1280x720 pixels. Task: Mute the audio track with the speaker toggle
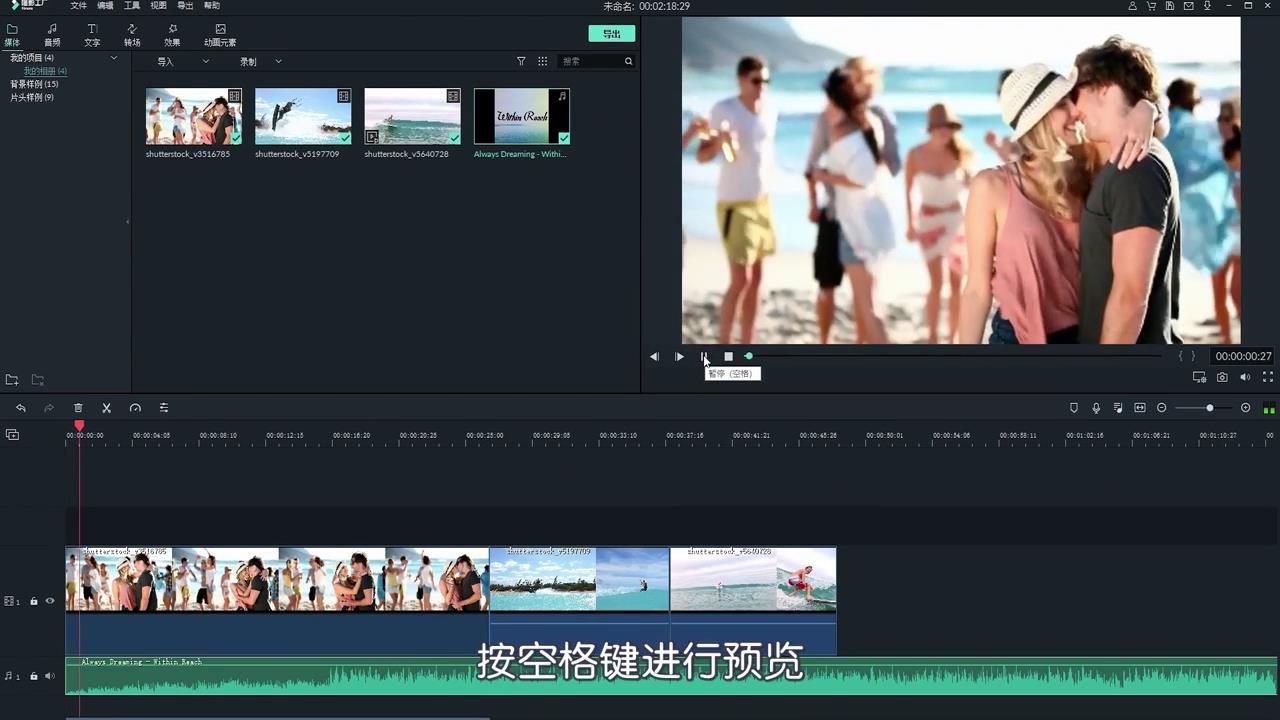click(49, 675)
